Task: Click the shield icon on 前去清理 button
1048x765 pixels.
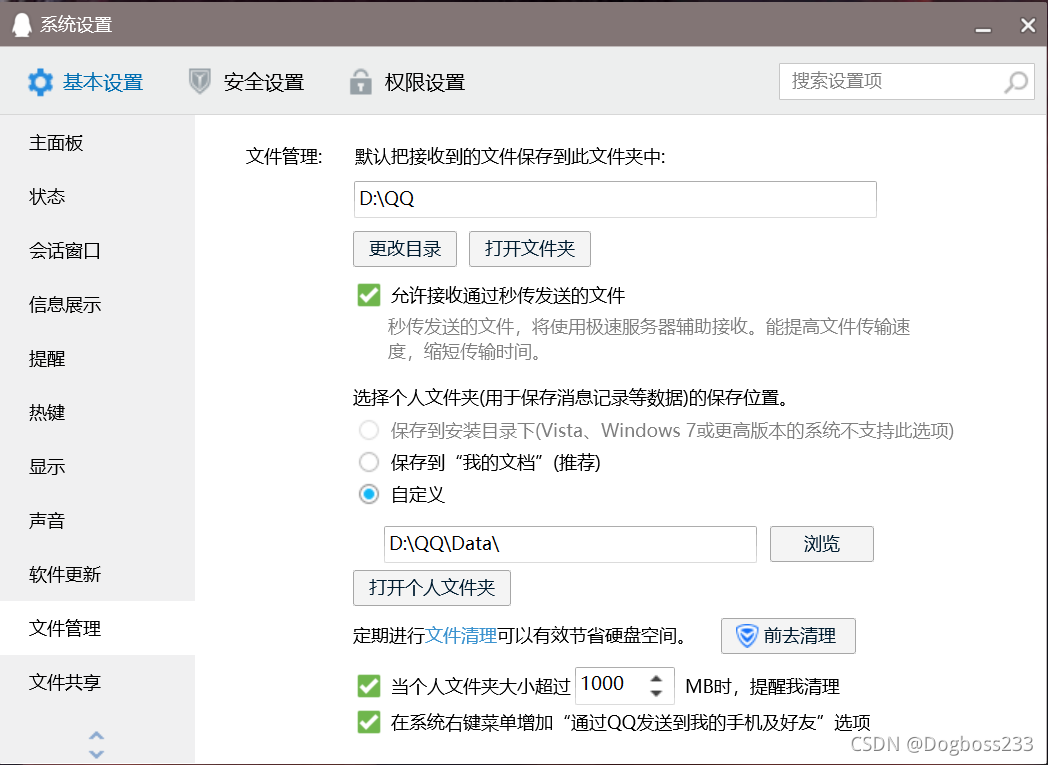Action: 746,635
